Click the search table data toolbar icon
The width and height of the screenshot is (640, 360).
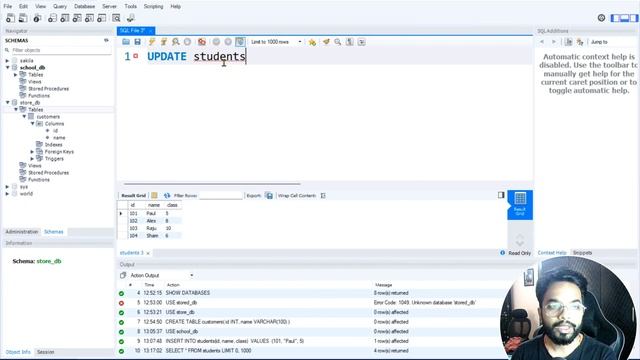coord(116,18)
